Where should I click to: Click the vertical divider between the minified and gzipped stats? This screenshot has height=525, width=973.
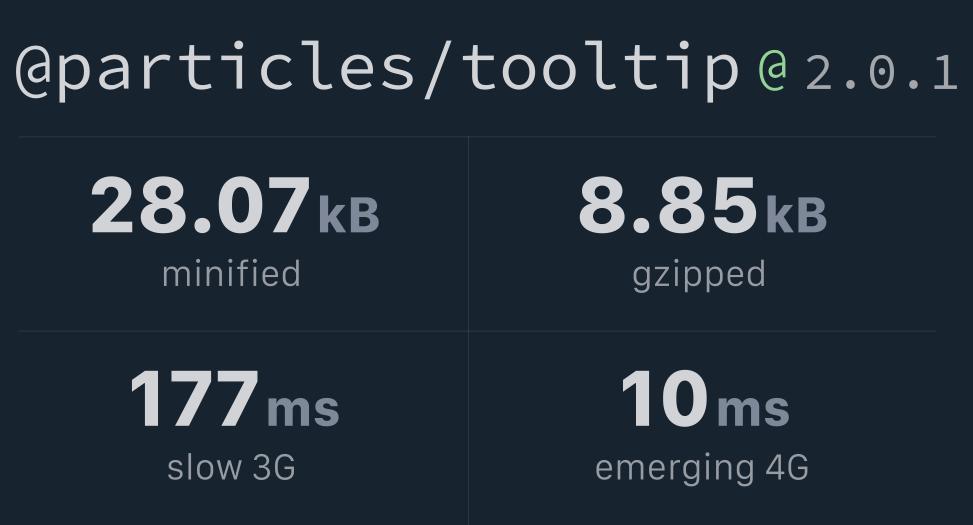point(469,233)
